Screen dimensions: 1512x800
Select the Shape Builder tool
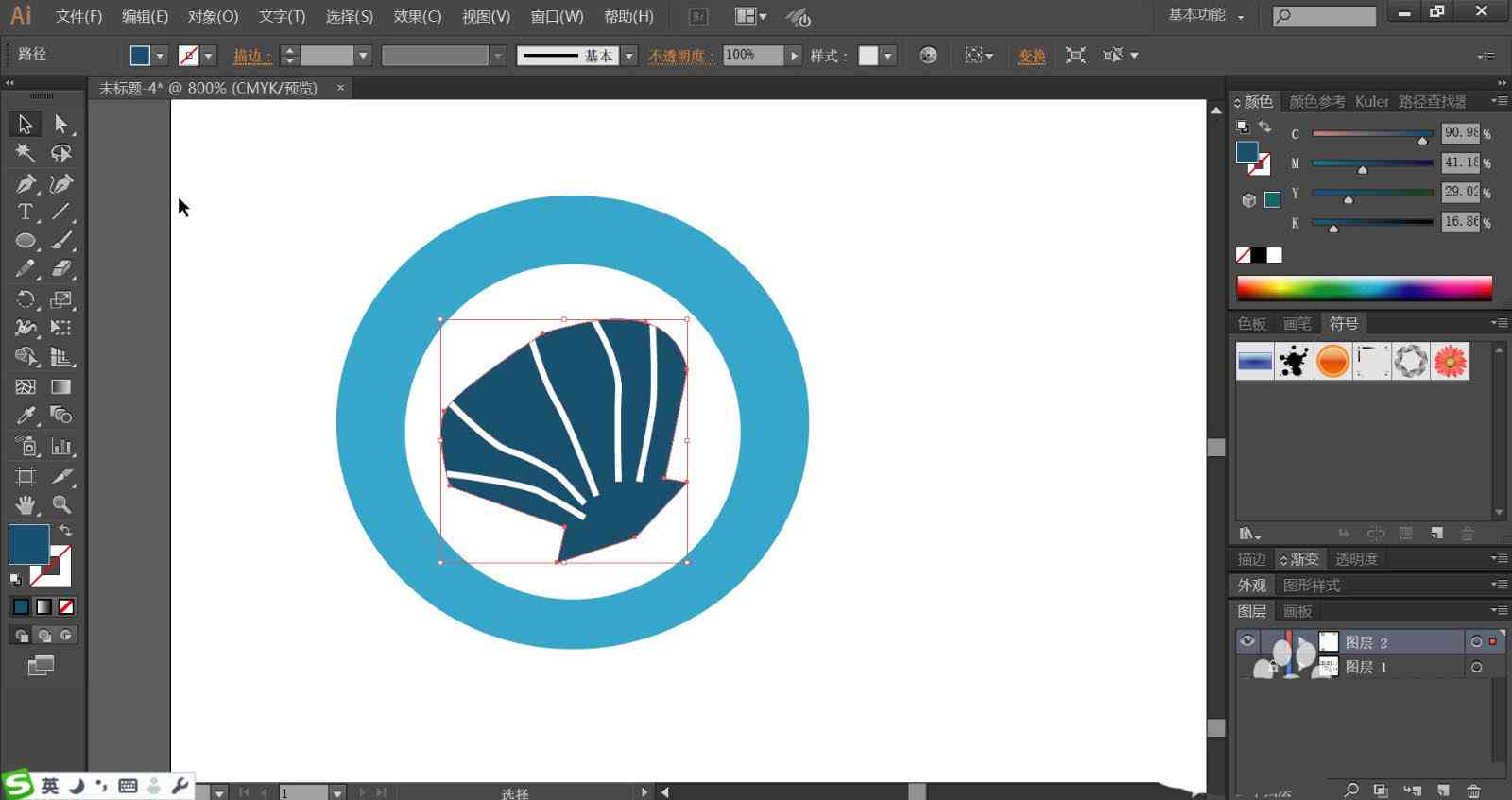click(x=25, y=357)
